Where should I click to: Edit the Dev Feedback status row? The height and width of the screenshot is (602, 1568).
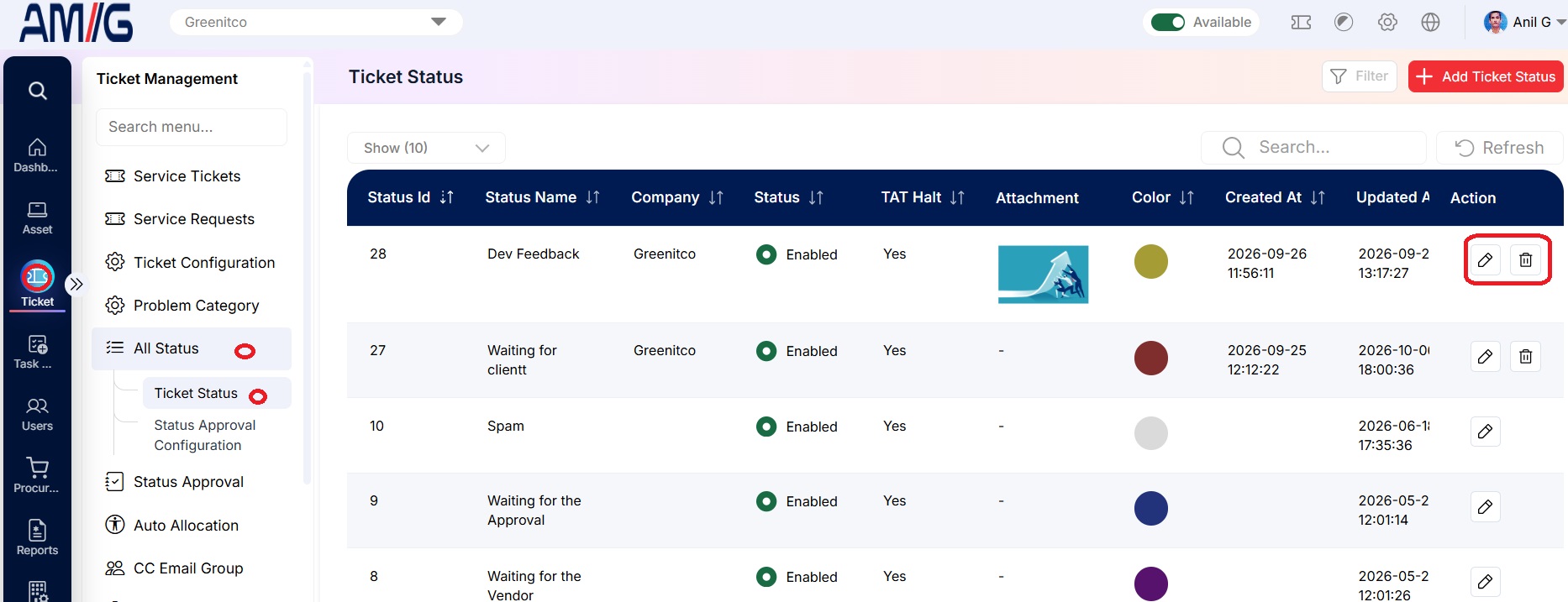(1485, 260)
